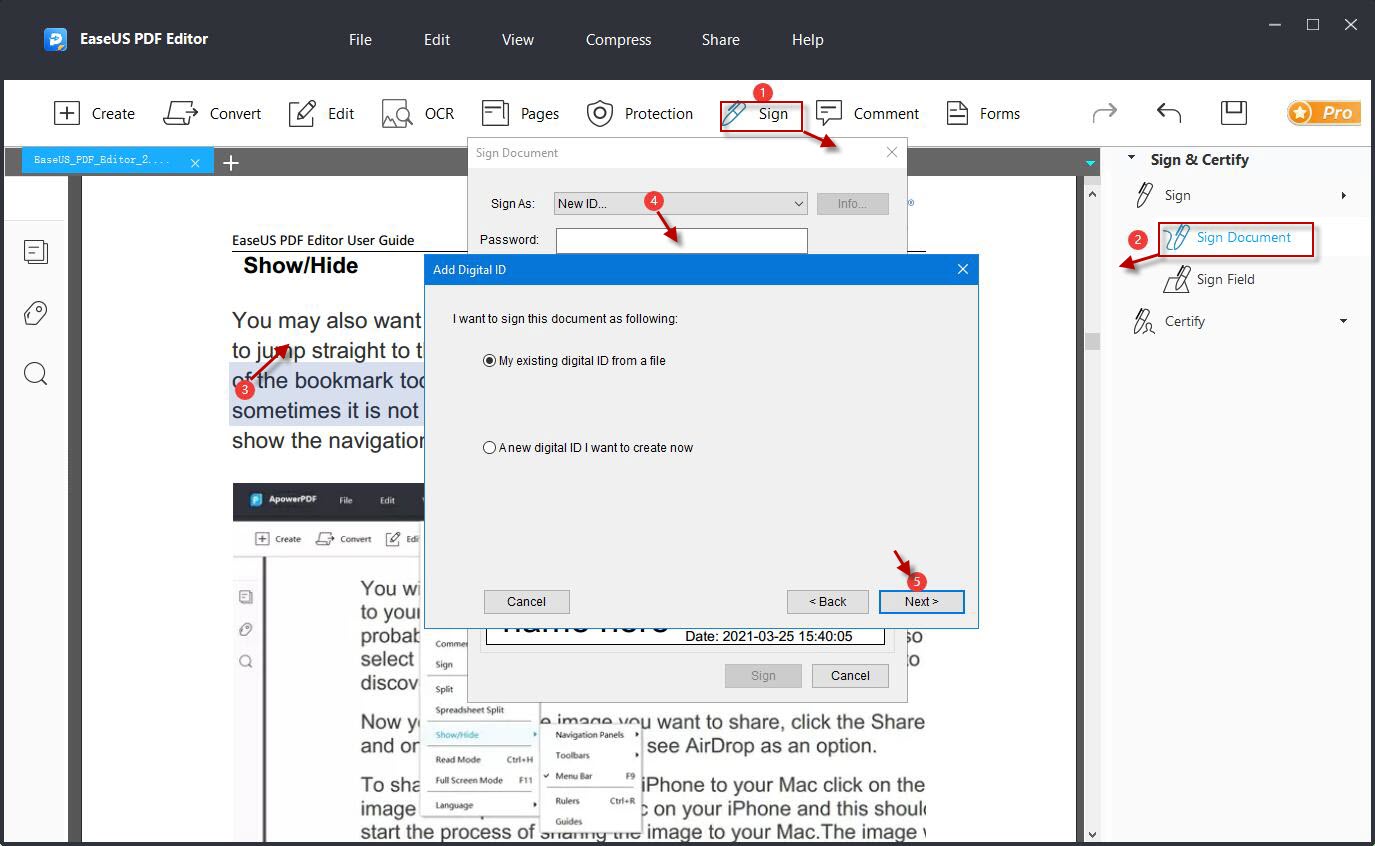Viewport: 1375px width, 846px height.
Task: Select A new digital ID I want to create now
Action: (588, 447)
